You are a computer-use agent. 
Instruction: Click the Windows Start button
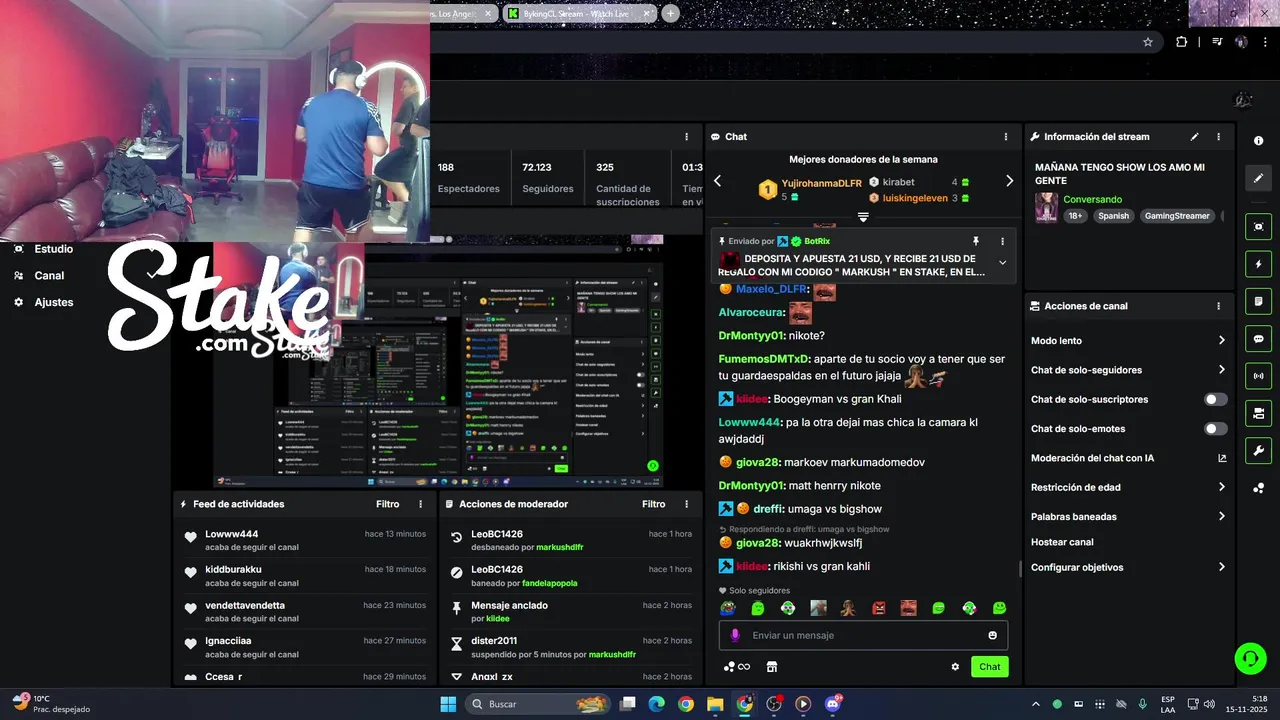coord(448,704)
